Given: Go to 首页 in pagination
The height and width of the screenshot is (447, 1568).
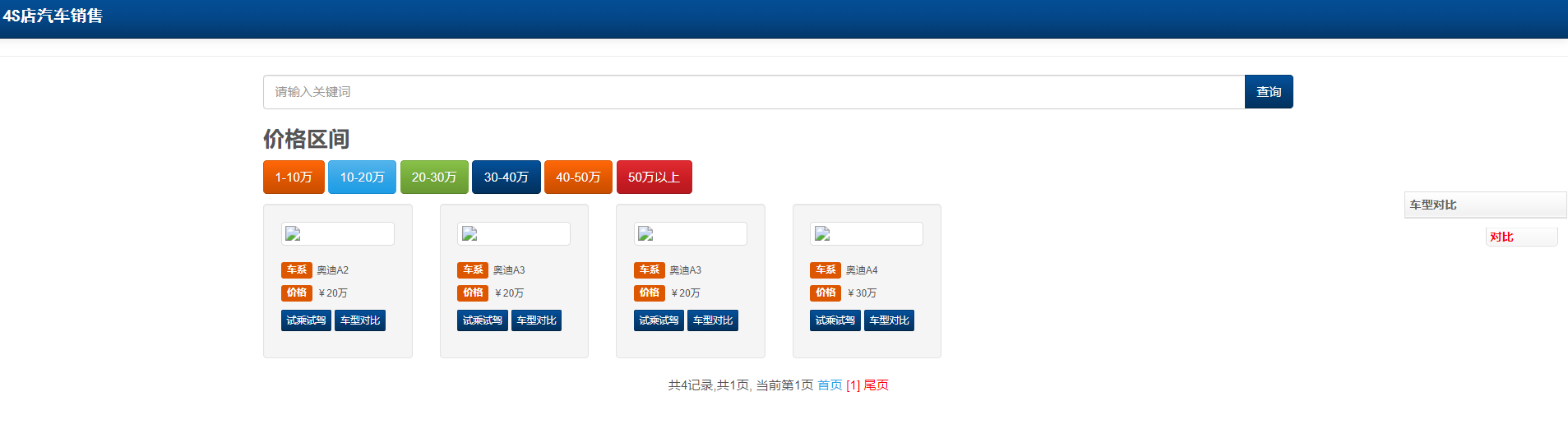Looking at the screenshot, I should 830,385.
